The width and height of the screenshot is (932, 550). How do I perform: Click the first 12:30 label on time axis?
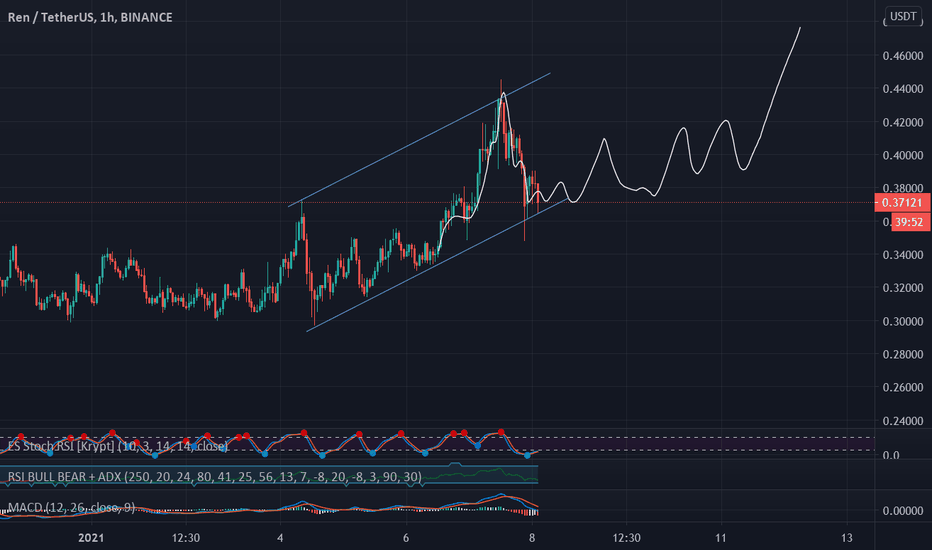point(186,538)
